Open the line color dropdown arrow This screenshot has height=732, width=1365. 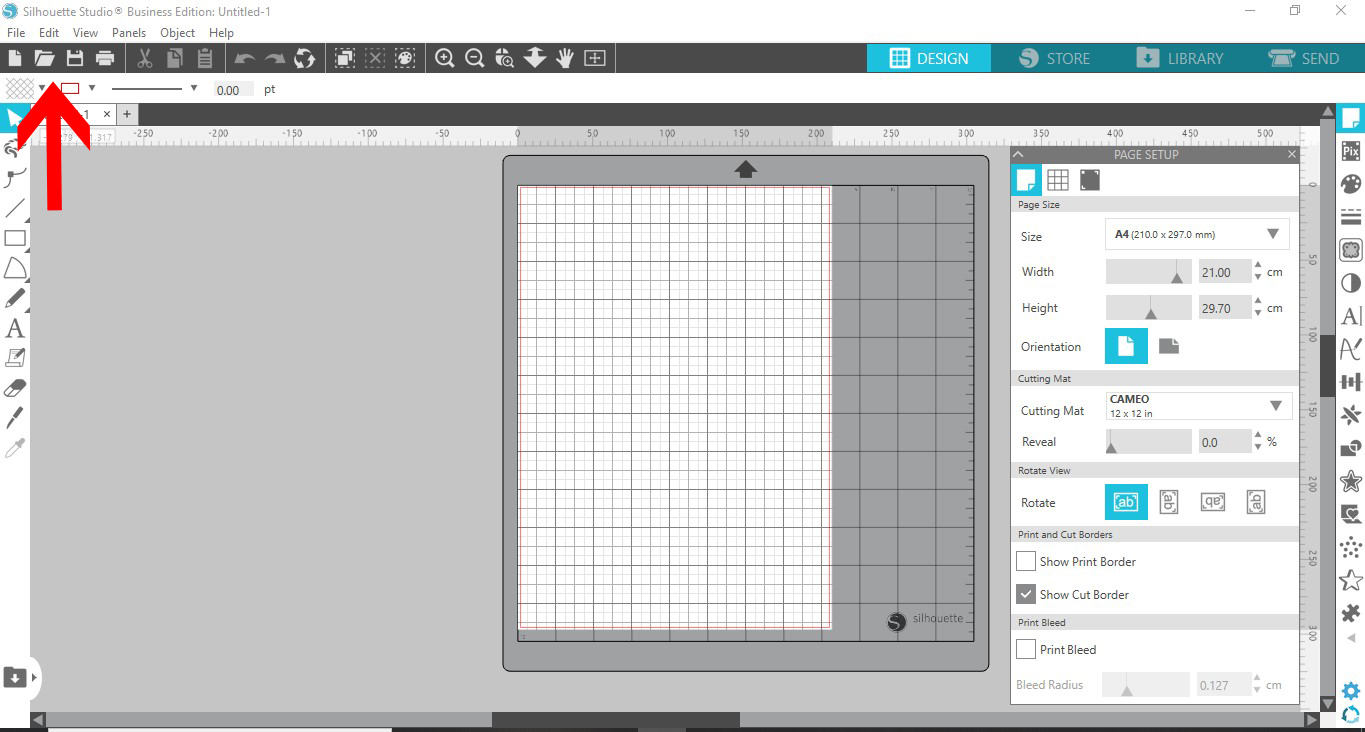point(91,88)
